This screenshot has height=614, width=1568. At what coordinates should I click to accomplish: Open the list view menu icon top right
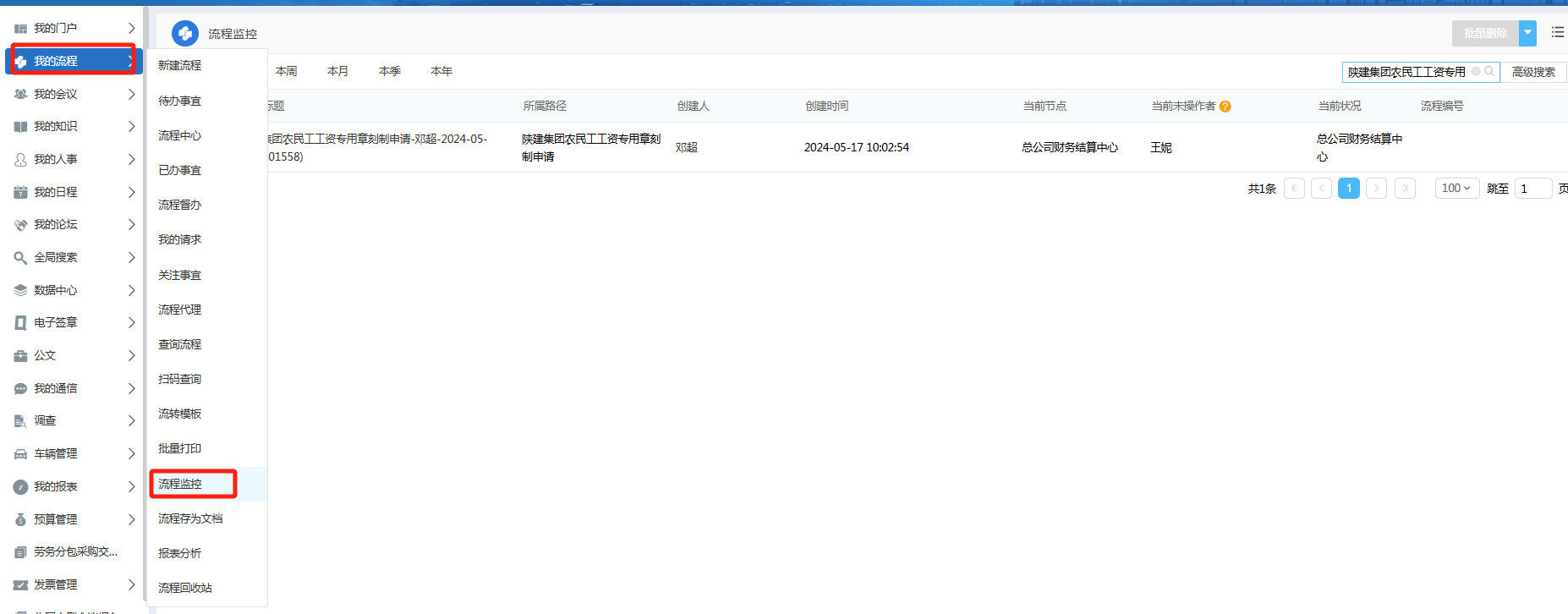coord(1557,32)
